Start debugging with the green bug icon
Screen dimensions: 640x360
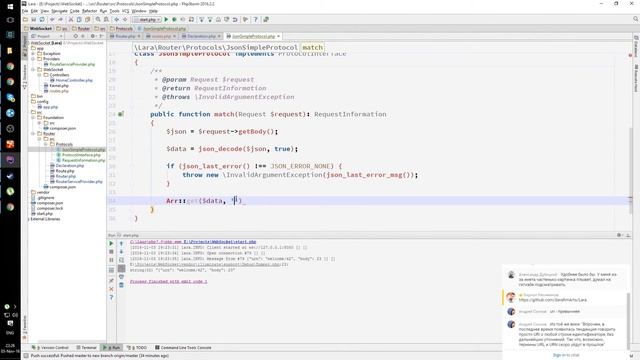pos(174,20)
